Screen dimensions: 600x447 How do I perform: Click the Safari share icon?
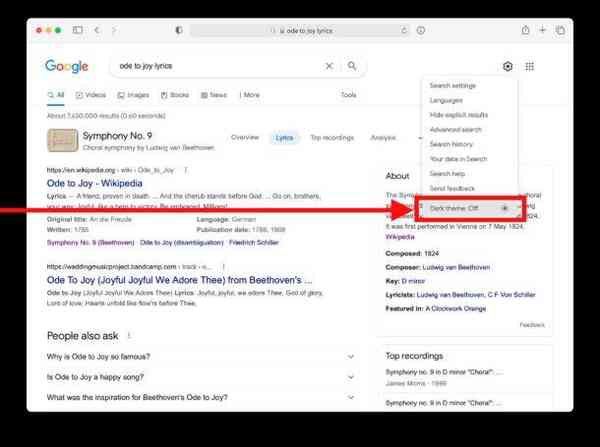pyautogui.click(x=519, y=31)
